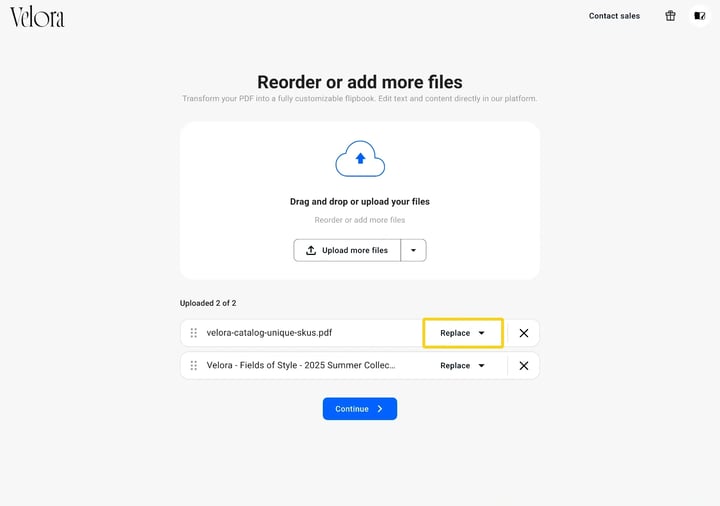This screenshot has height=506, width=720.
Task: Open the gift box icon
Action: pyautogui.click(x=670, y=16)
